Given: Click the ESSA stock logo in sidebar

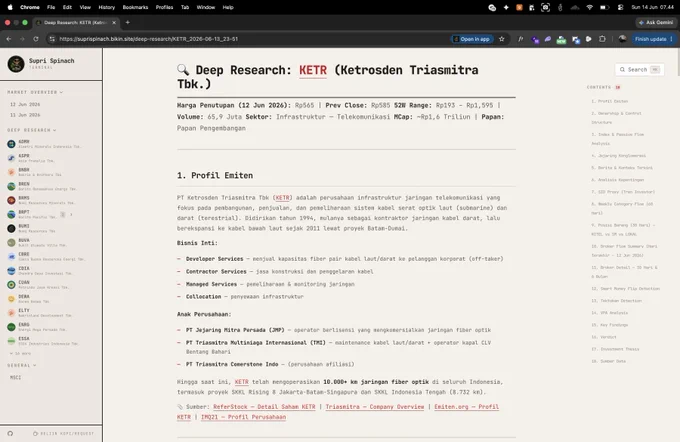Looking at the screenshot, I should pos(11,341).
